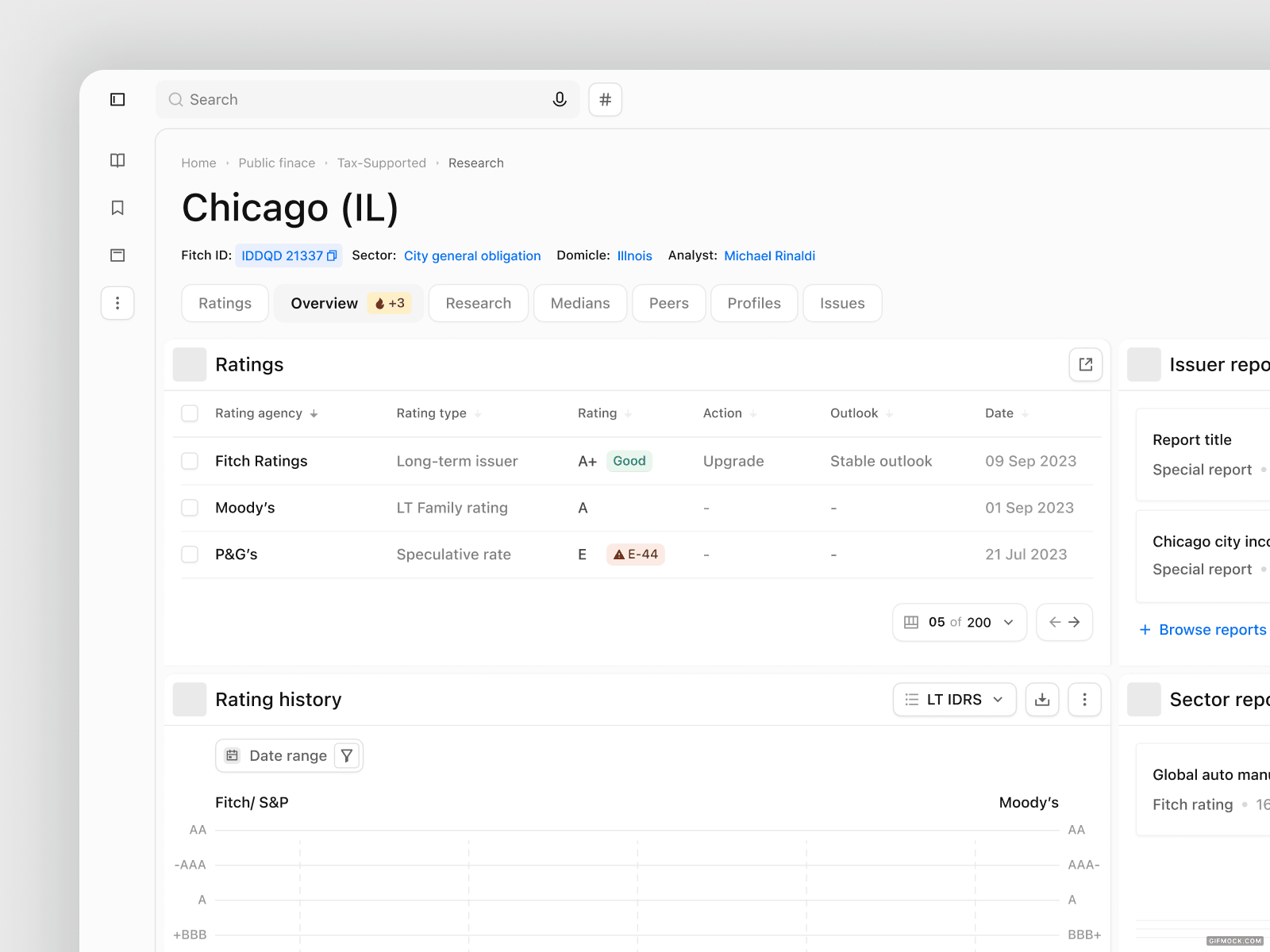This screenshot has width=1270, height=952.
Task: Click the Issuer reports panel square icon
Action: click(1144, 365)
